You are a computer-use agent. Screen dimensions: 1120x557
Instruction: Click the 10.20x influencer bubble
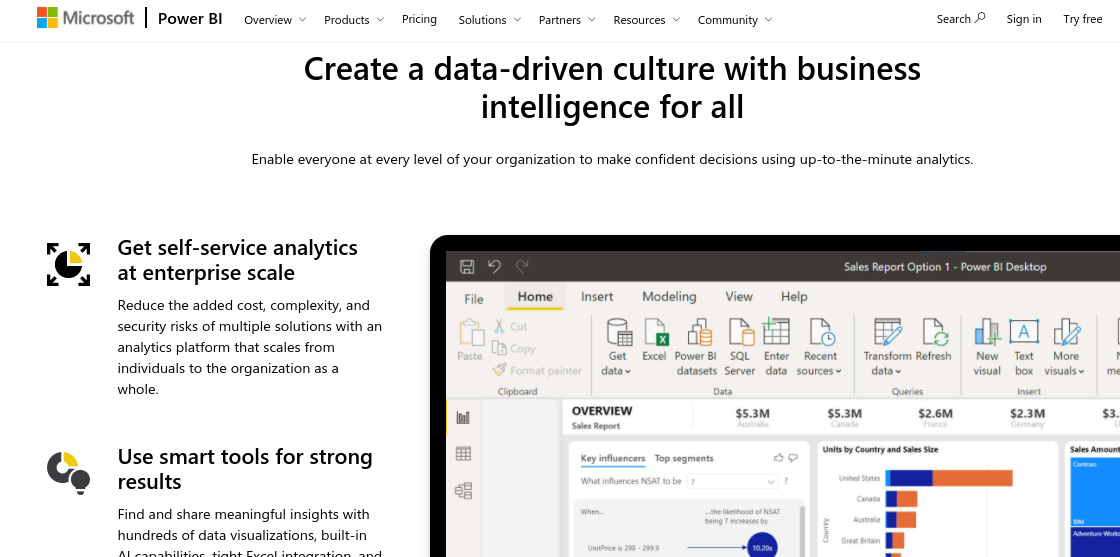pyautogui.click(x=762, y=548)
